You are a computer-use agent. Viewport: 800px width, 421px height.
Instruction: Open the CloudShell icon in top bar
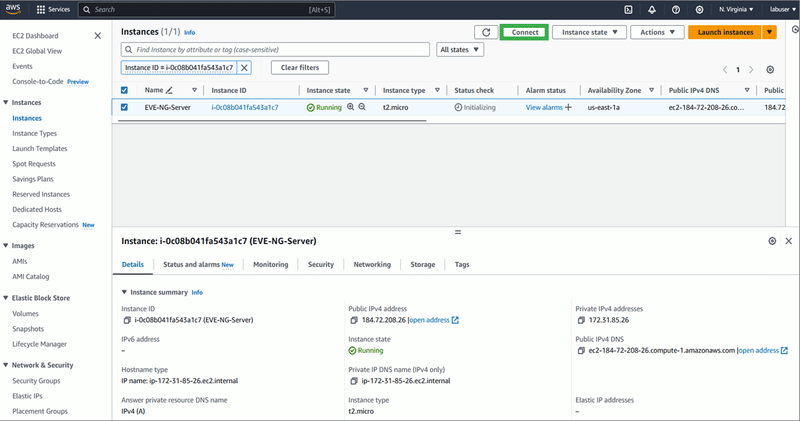629,9
